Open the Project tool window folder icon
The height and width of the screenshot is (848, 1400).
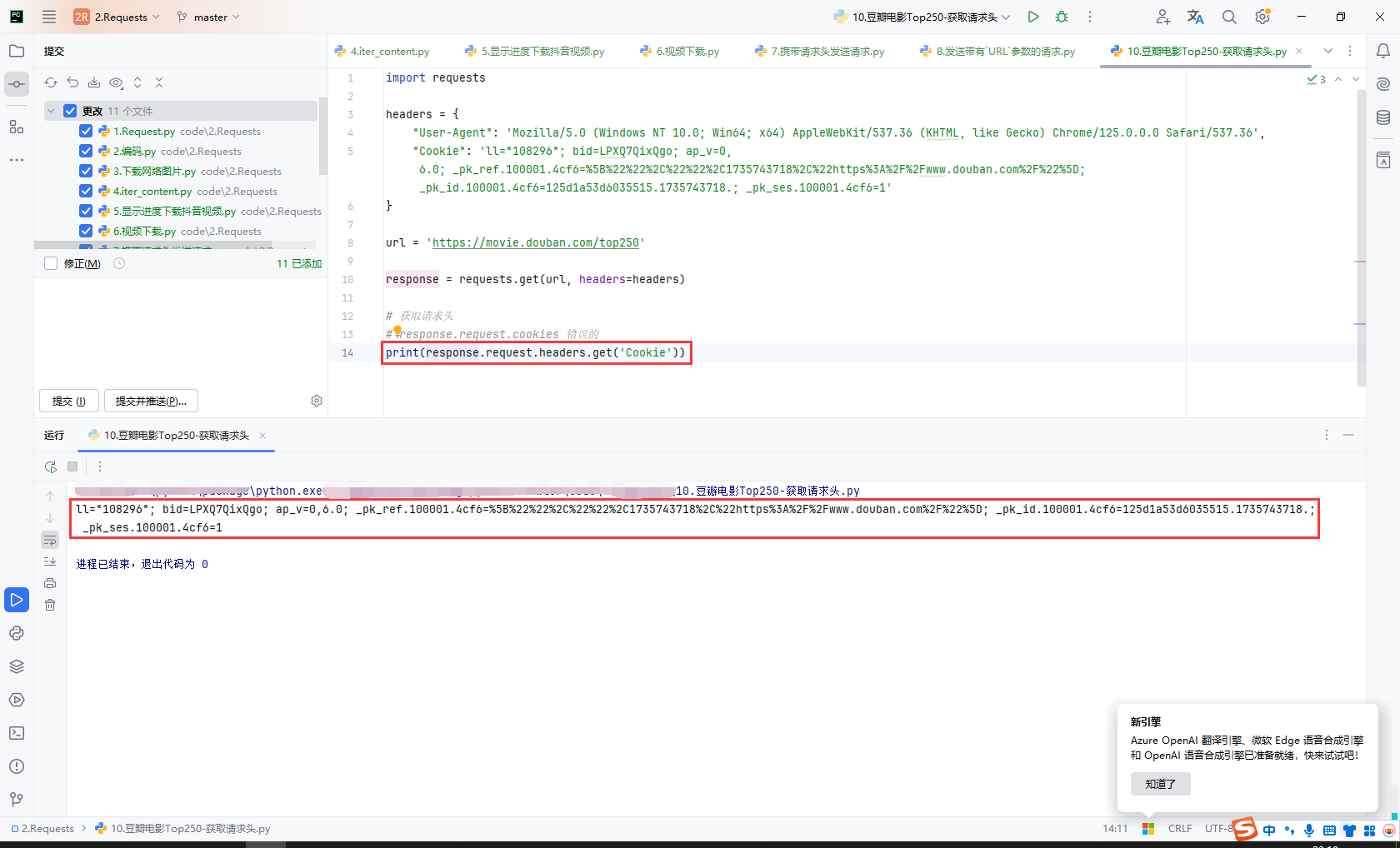click(17, 51)
